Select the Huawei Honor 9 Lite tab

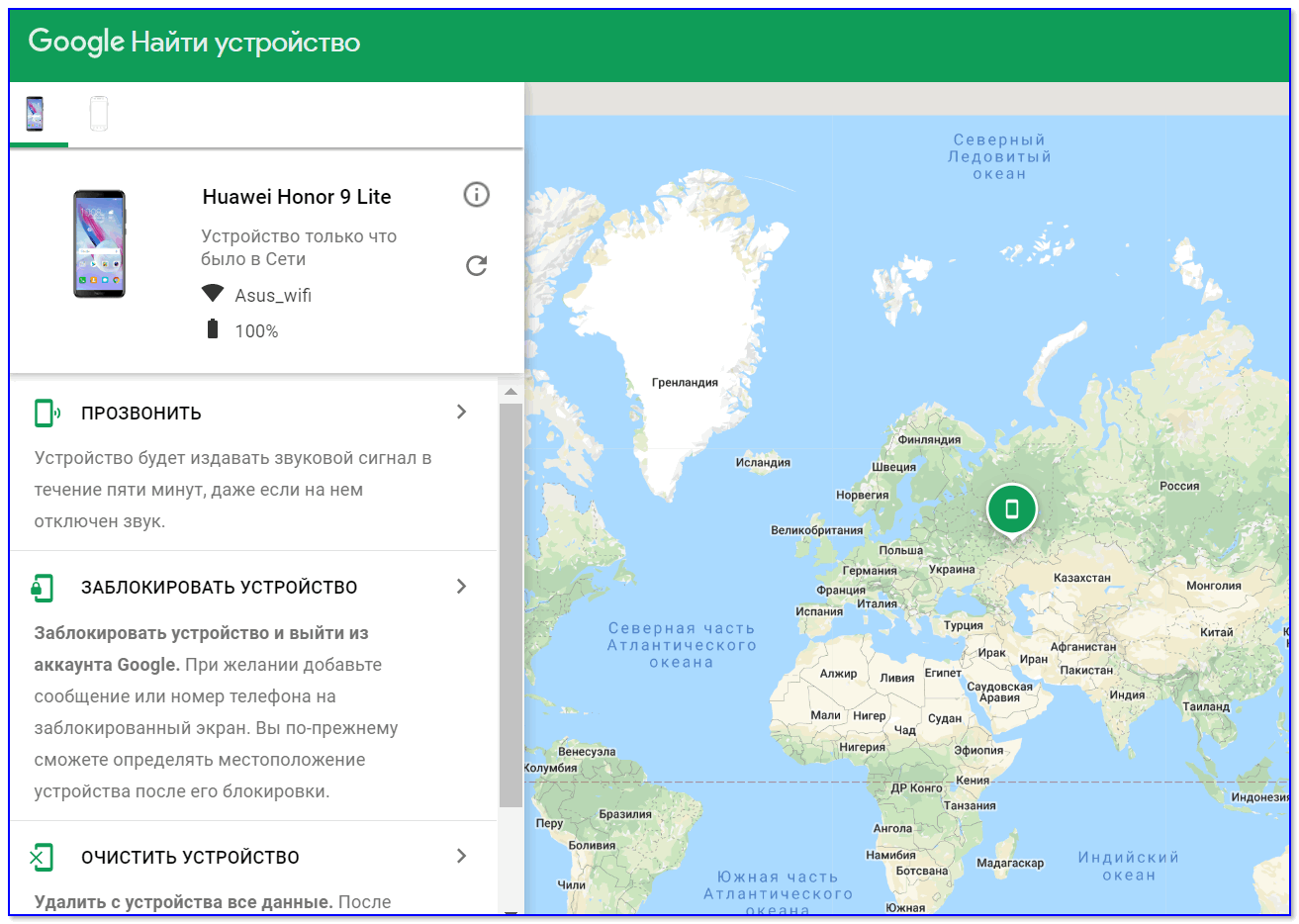36,115
